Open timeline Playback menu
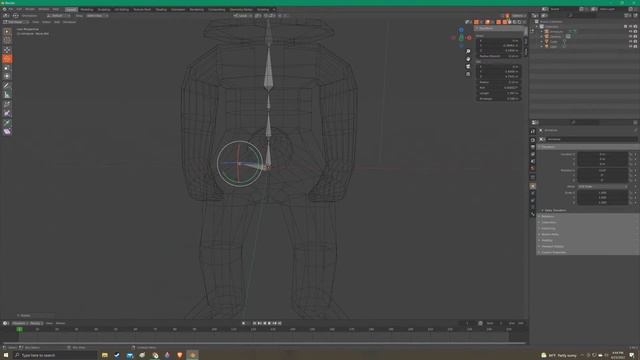The height and width of the screenshot is (360, 640). (19, 323)
